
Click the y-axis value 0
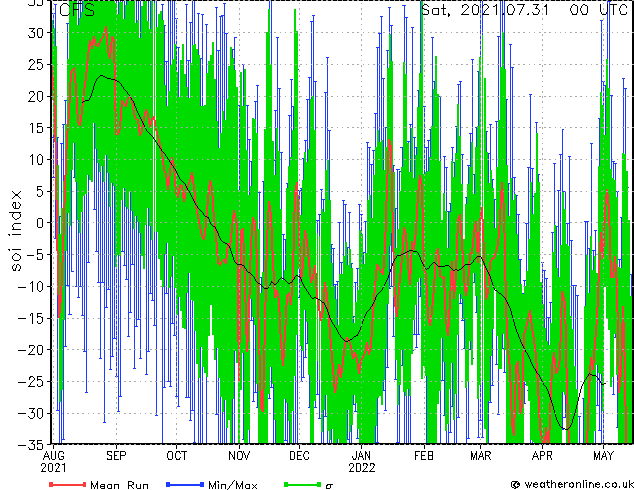point(40,223)
